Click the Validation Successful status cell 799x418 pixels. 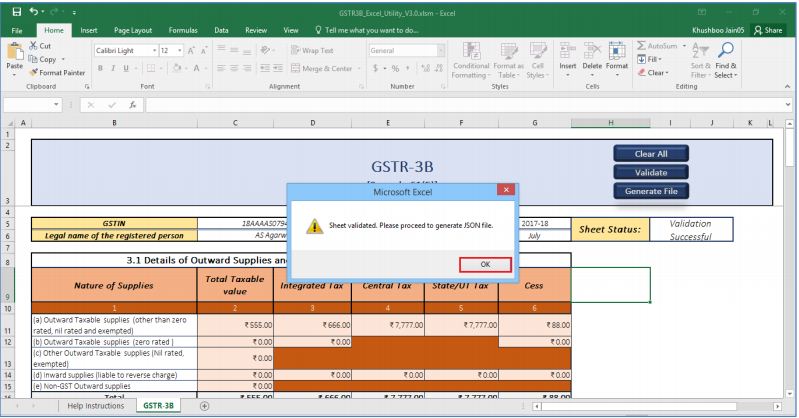[691, 229]
